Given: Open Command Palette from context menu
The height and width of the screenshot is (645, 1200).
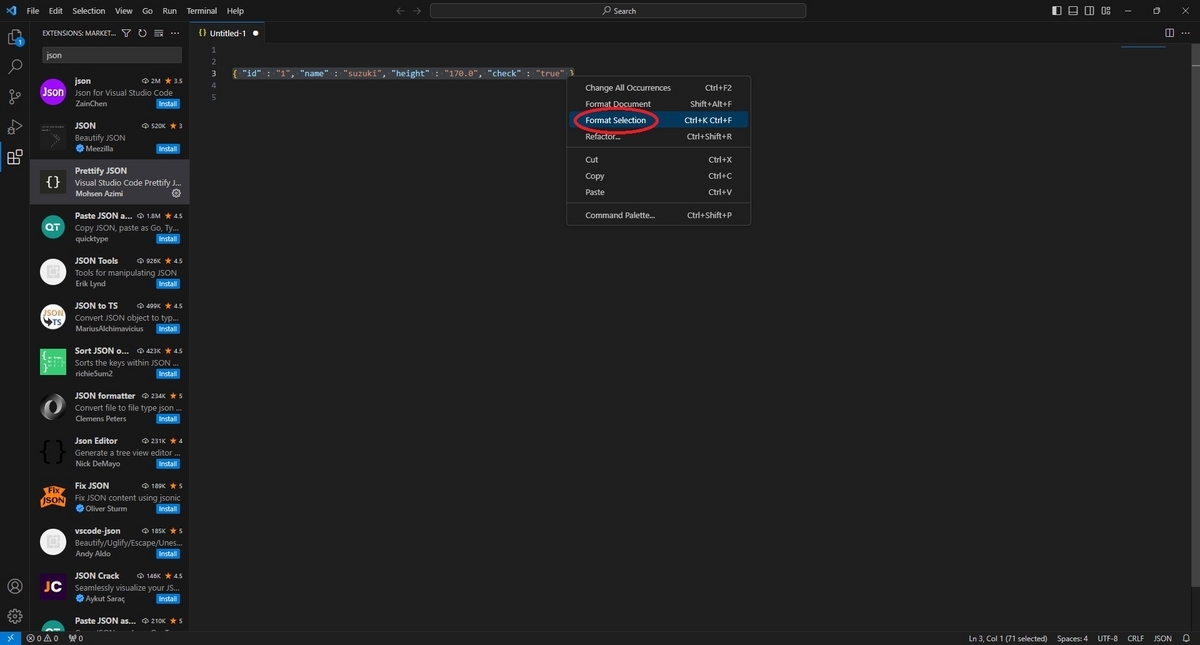Looking at the screenshot, I should [658, 215].
